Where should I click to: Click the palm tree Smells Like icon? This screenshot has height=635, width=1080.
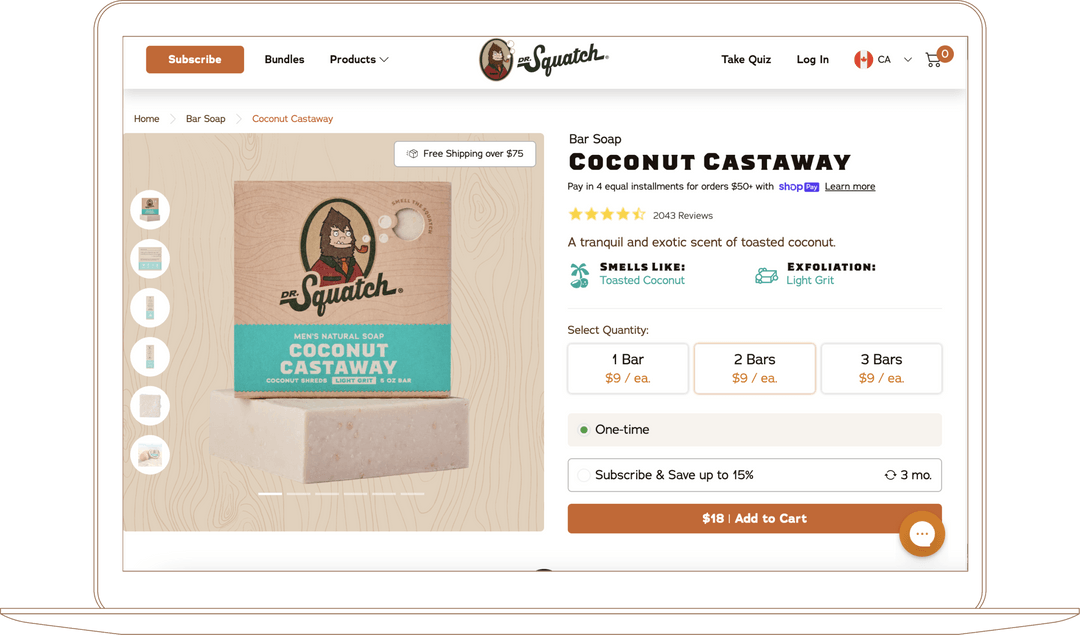click(580, 275)
